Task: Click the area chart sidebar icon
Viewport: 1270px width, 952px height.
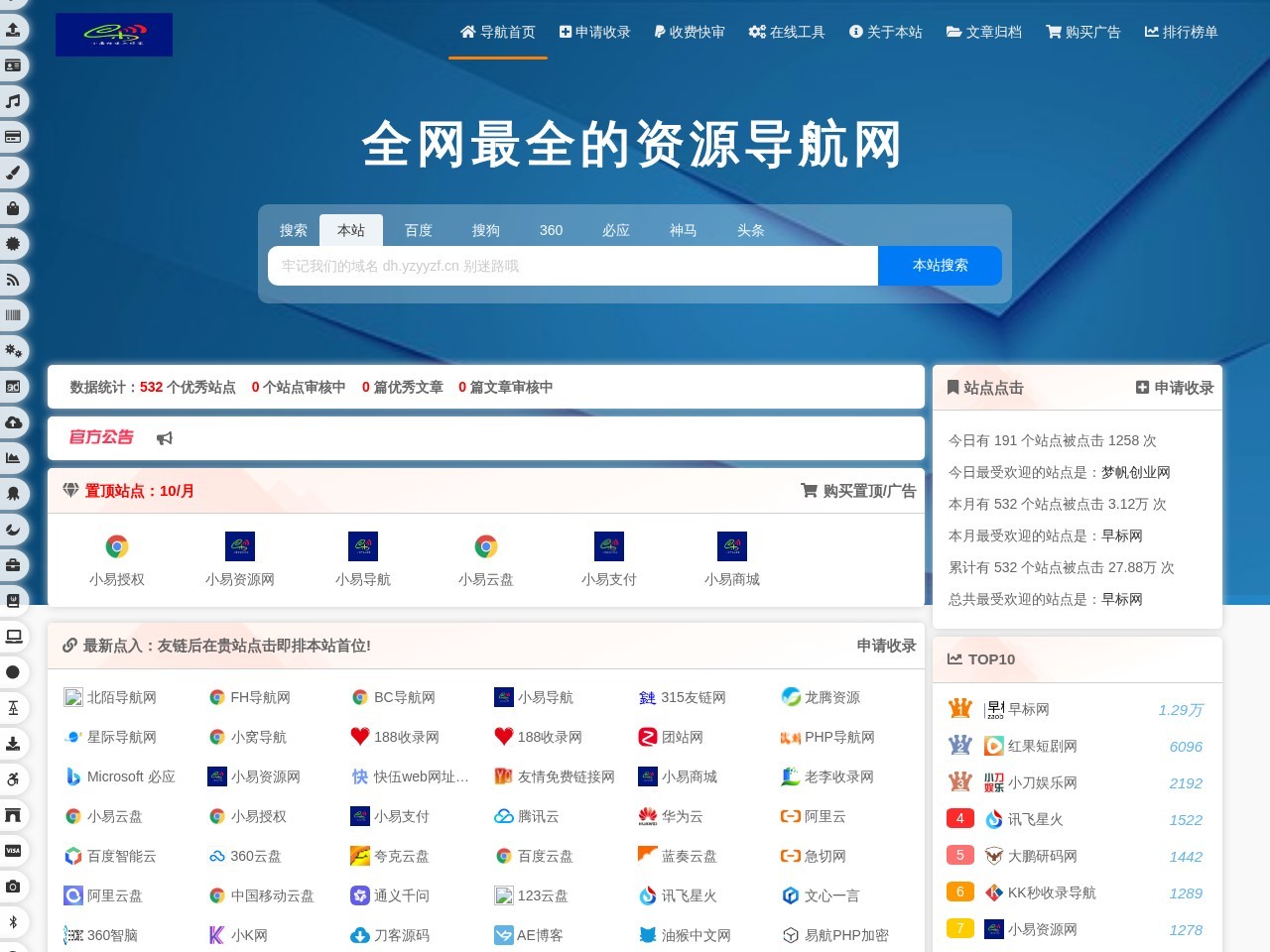Action: coord(13,458)
